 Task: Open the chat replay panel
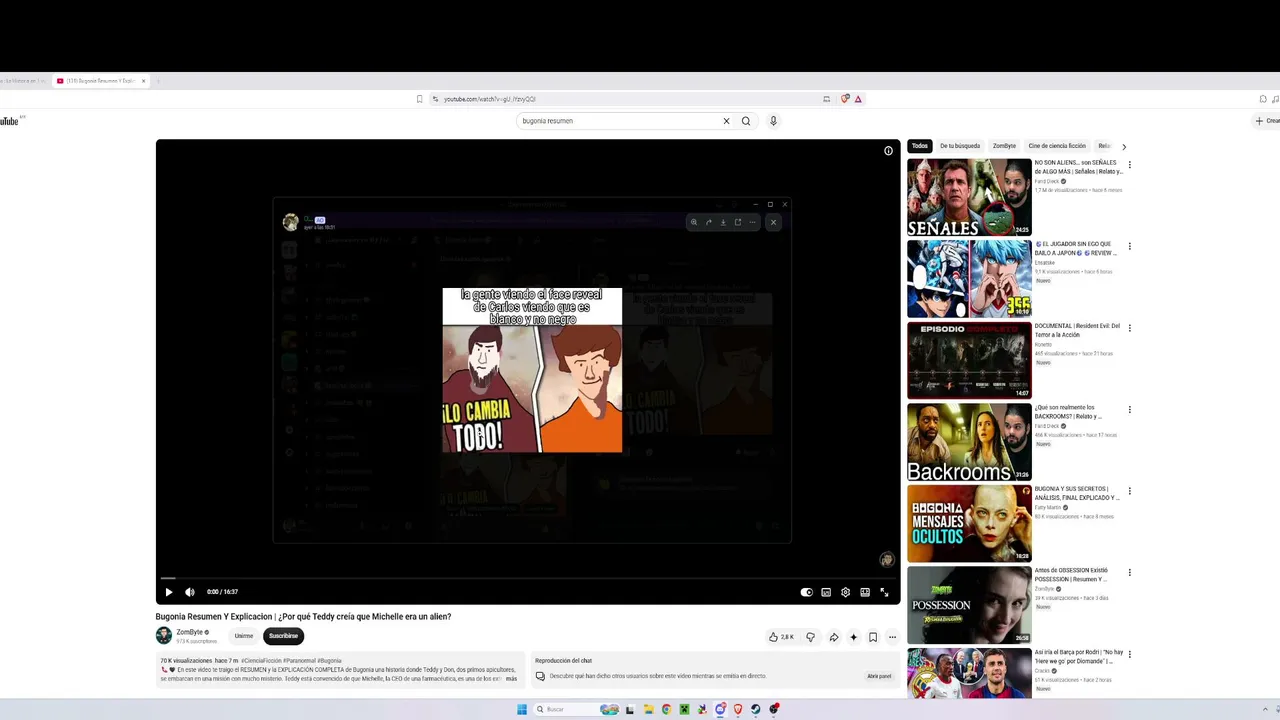click(879, 676)
